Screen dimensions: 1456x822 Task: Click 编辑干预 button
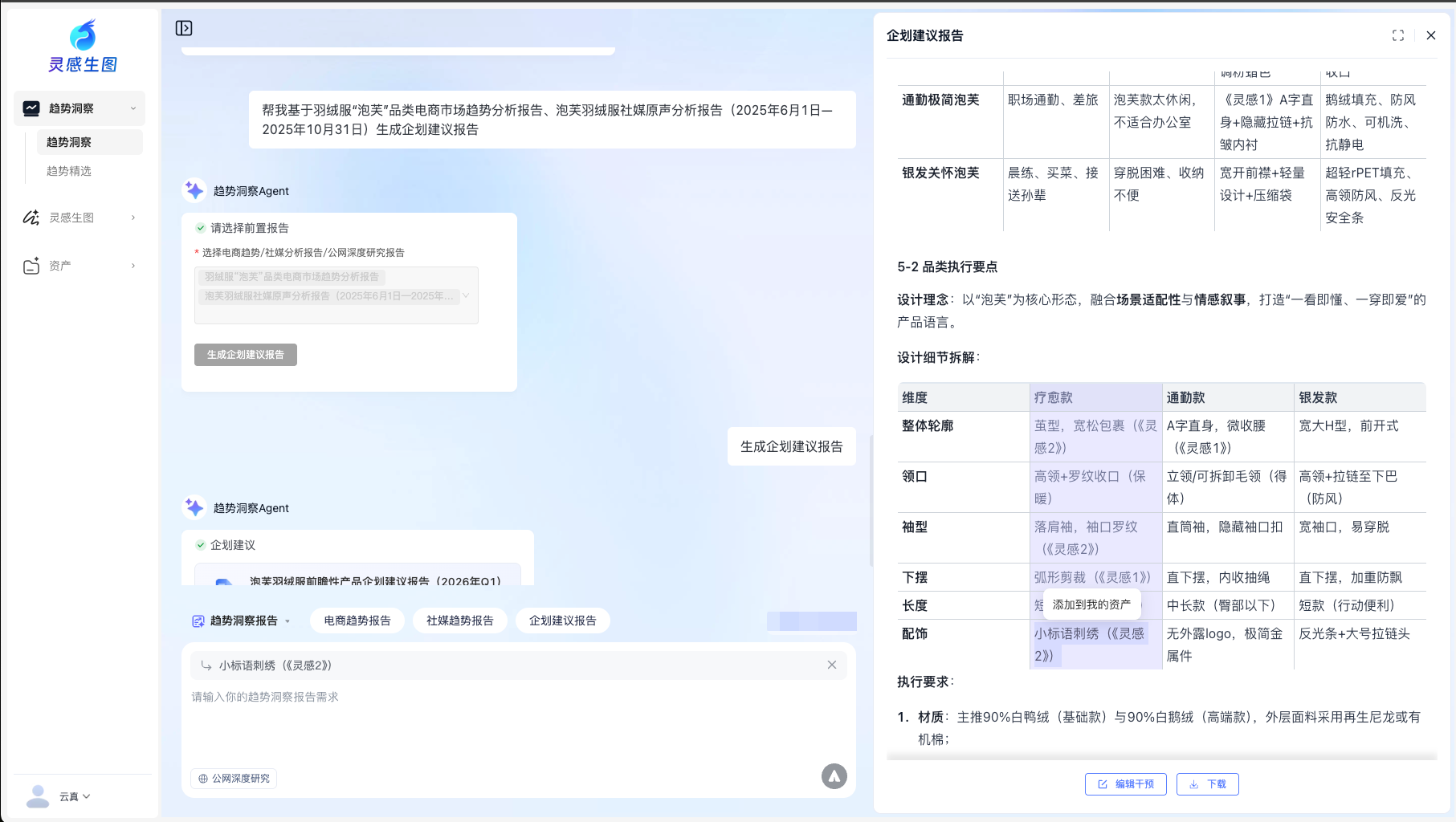pos(1126,784)
